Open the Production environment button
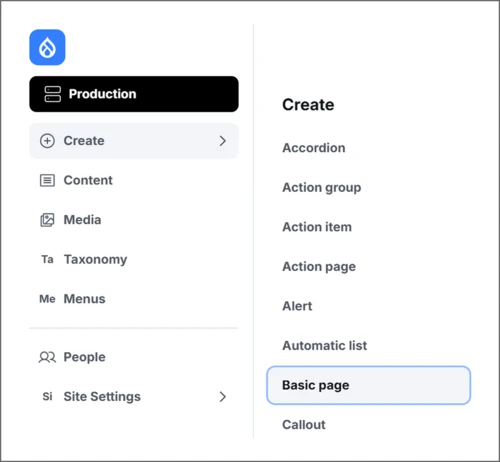Image resolution: width=500 pixels, height=462 pixels. [134, 94]
